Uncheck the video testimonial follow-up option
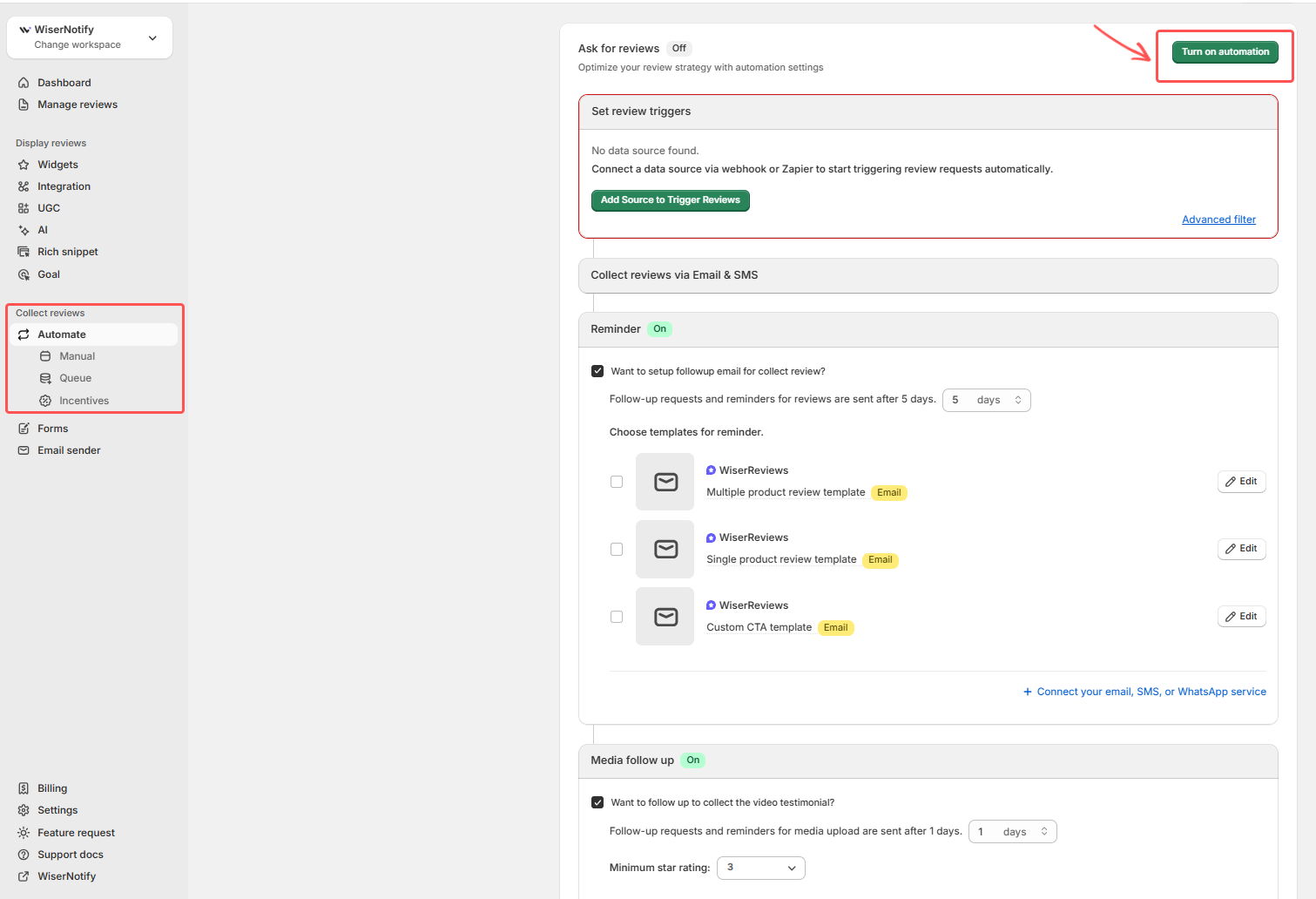 (x=597, y=801)
